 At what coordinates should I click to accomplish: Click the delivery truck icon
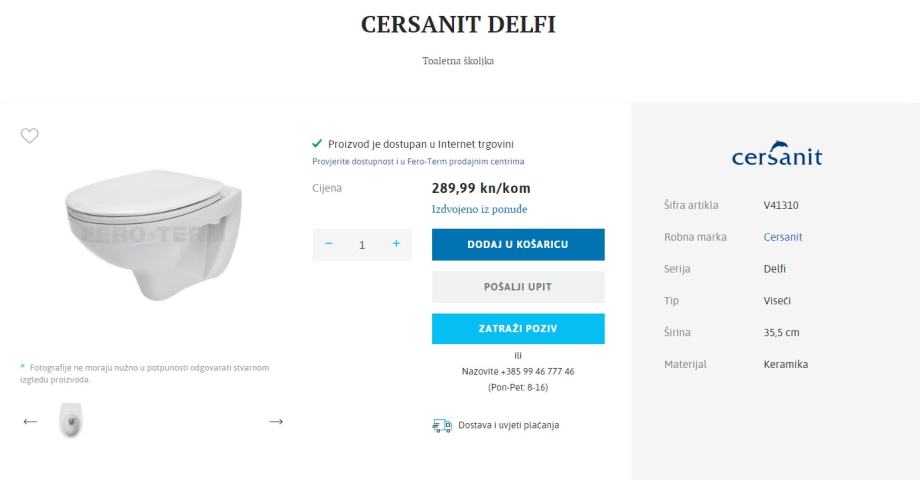click(x=442, y=425)
